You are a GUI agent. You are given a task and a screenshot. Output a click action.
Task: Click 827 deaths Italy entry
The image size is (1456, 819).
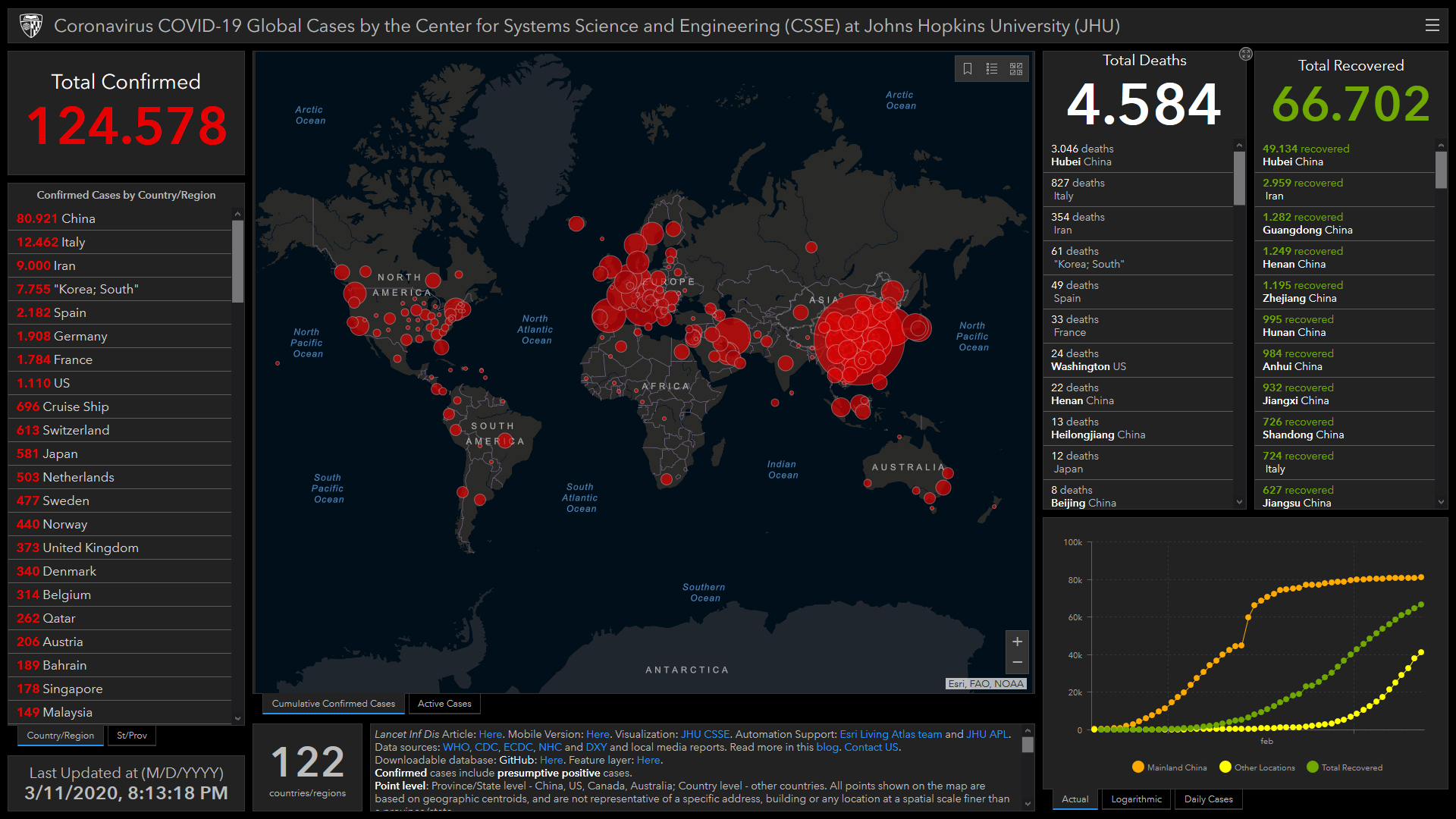(1138, 190)
